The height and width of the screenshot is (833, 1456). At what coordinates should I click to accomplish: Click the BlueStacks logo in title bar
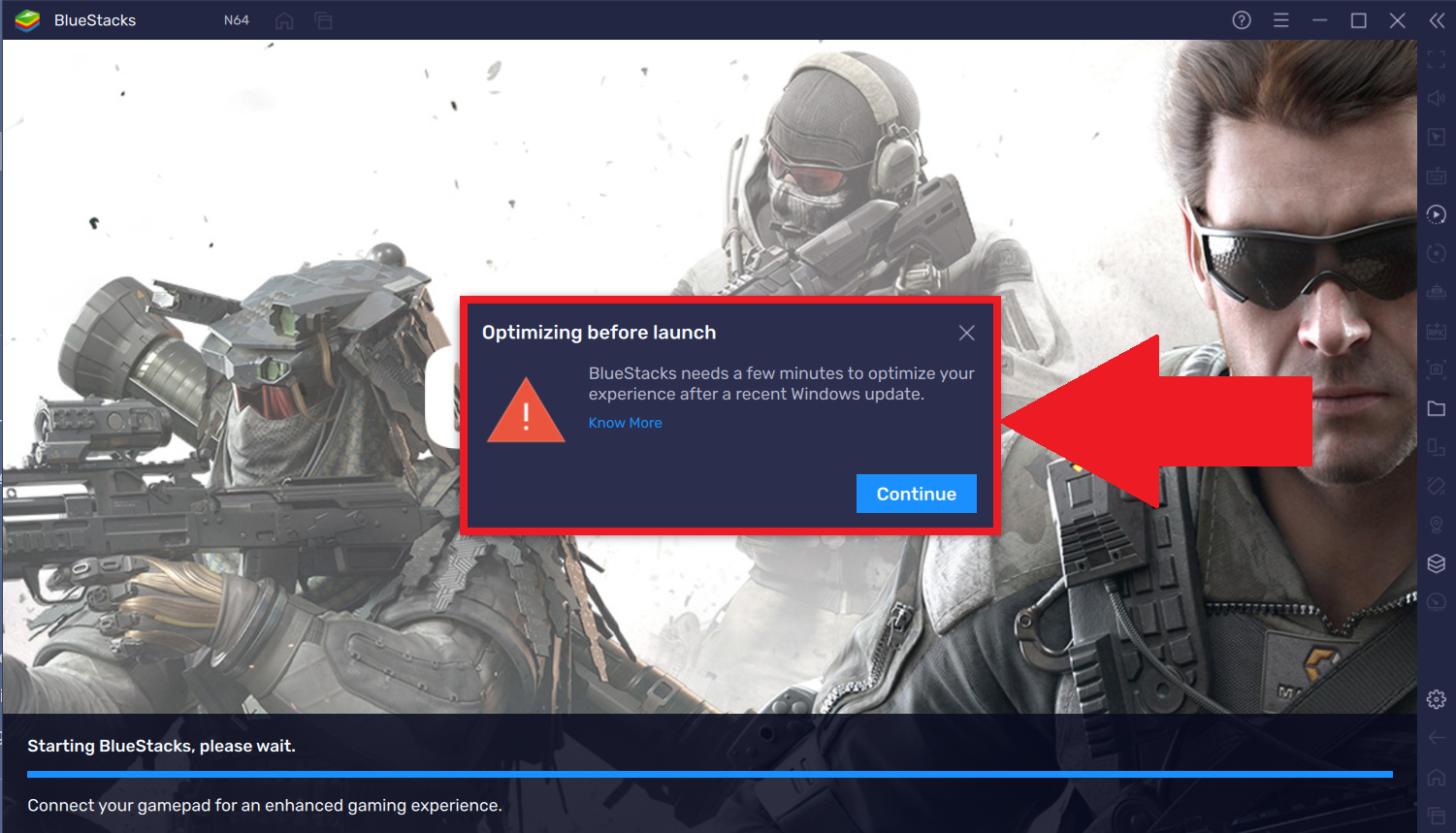click(27, 20)
